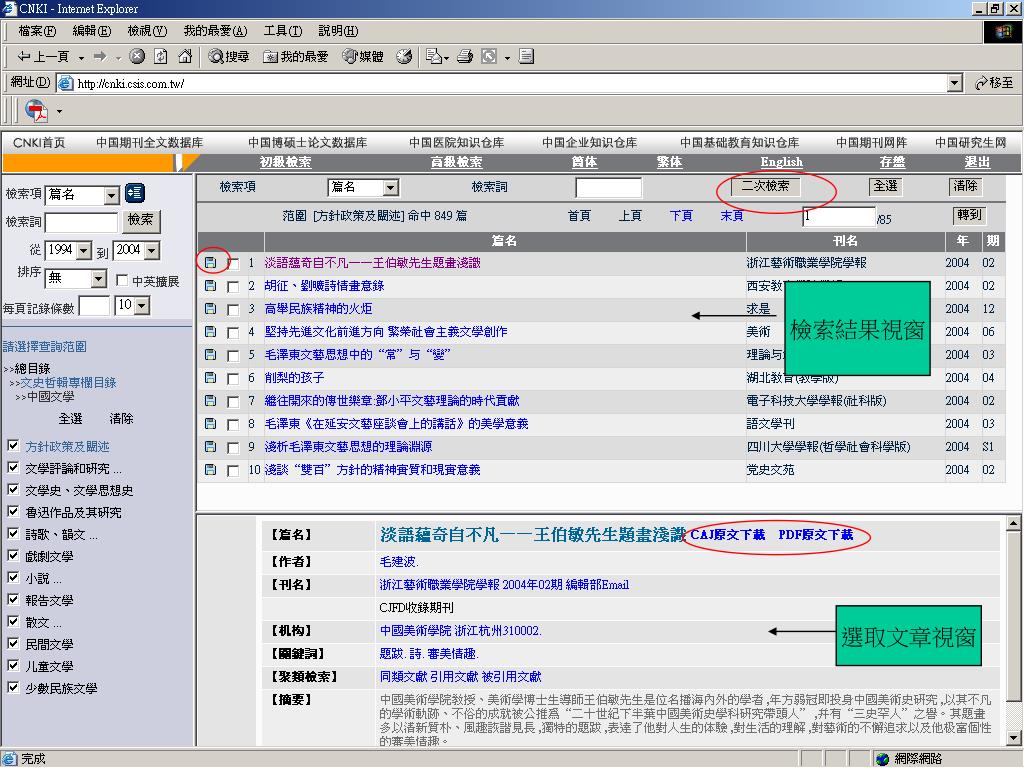Click the left panel 檢索 button

(x=140, y=220)
